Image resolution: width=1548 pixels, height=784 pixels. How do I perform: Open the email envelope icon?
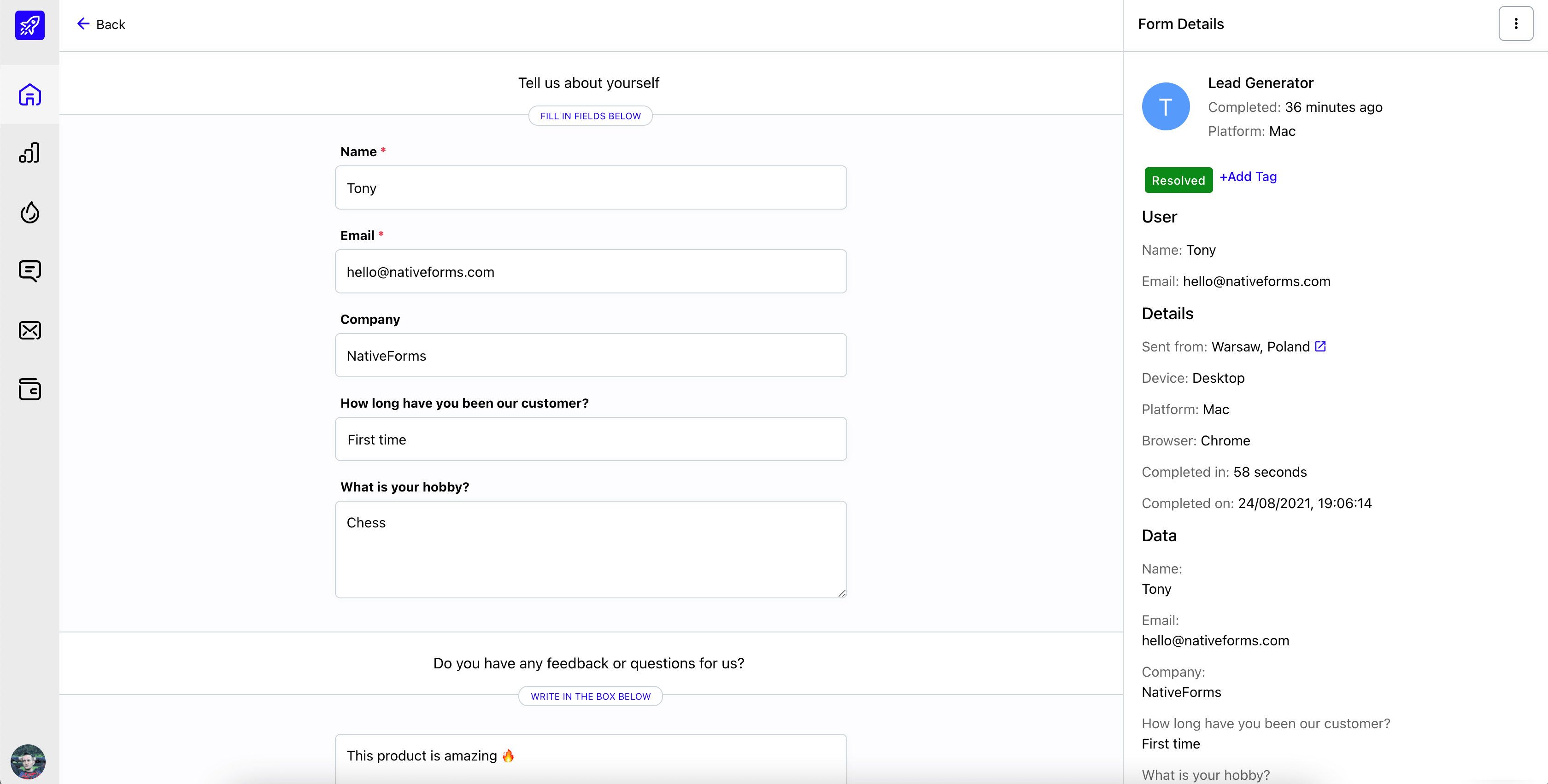coord(29,330)
